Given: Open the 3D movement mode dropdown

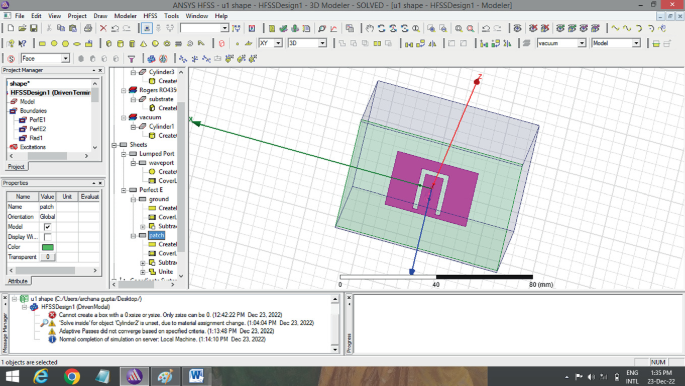Looking at the screenshot, I should (322, 43).
